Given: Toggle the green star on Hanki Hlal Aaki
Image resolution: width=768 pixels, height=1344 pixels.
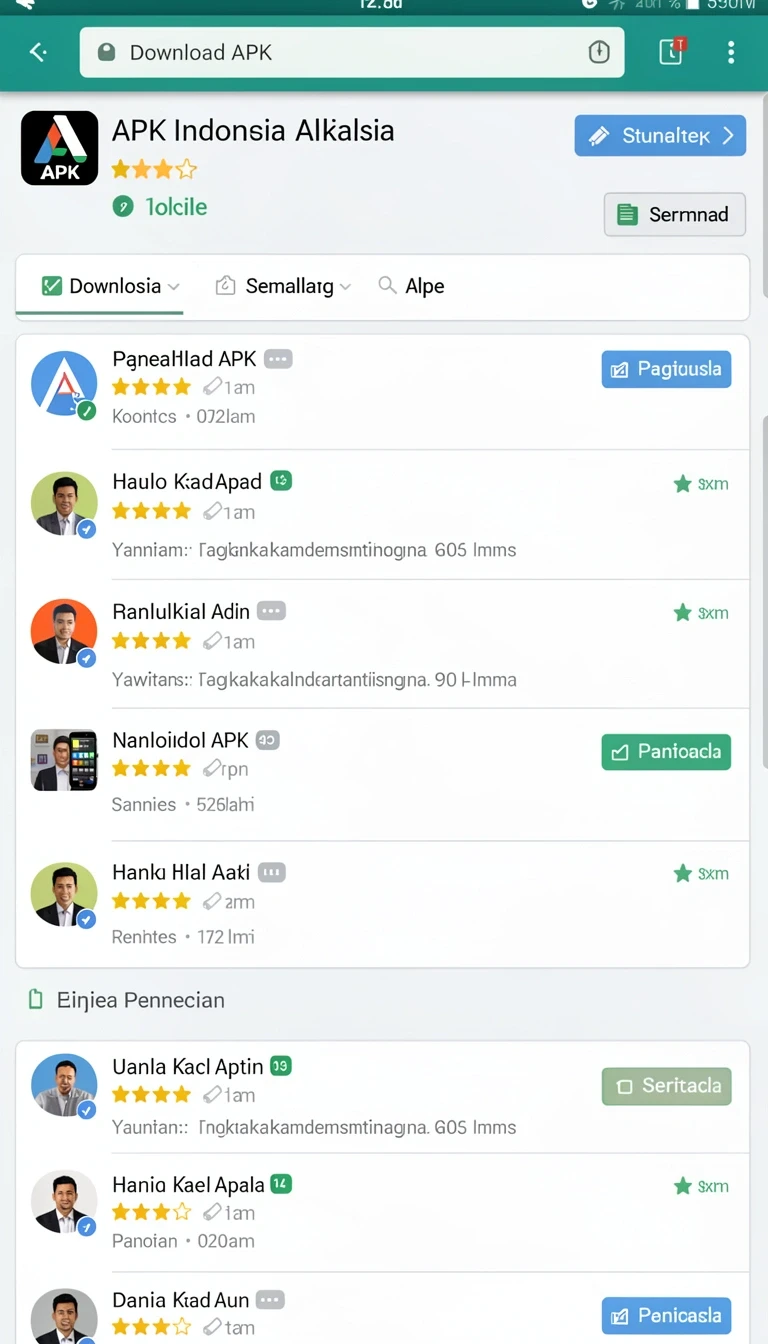Looking at the screenshot, I should tap(683, 874).
